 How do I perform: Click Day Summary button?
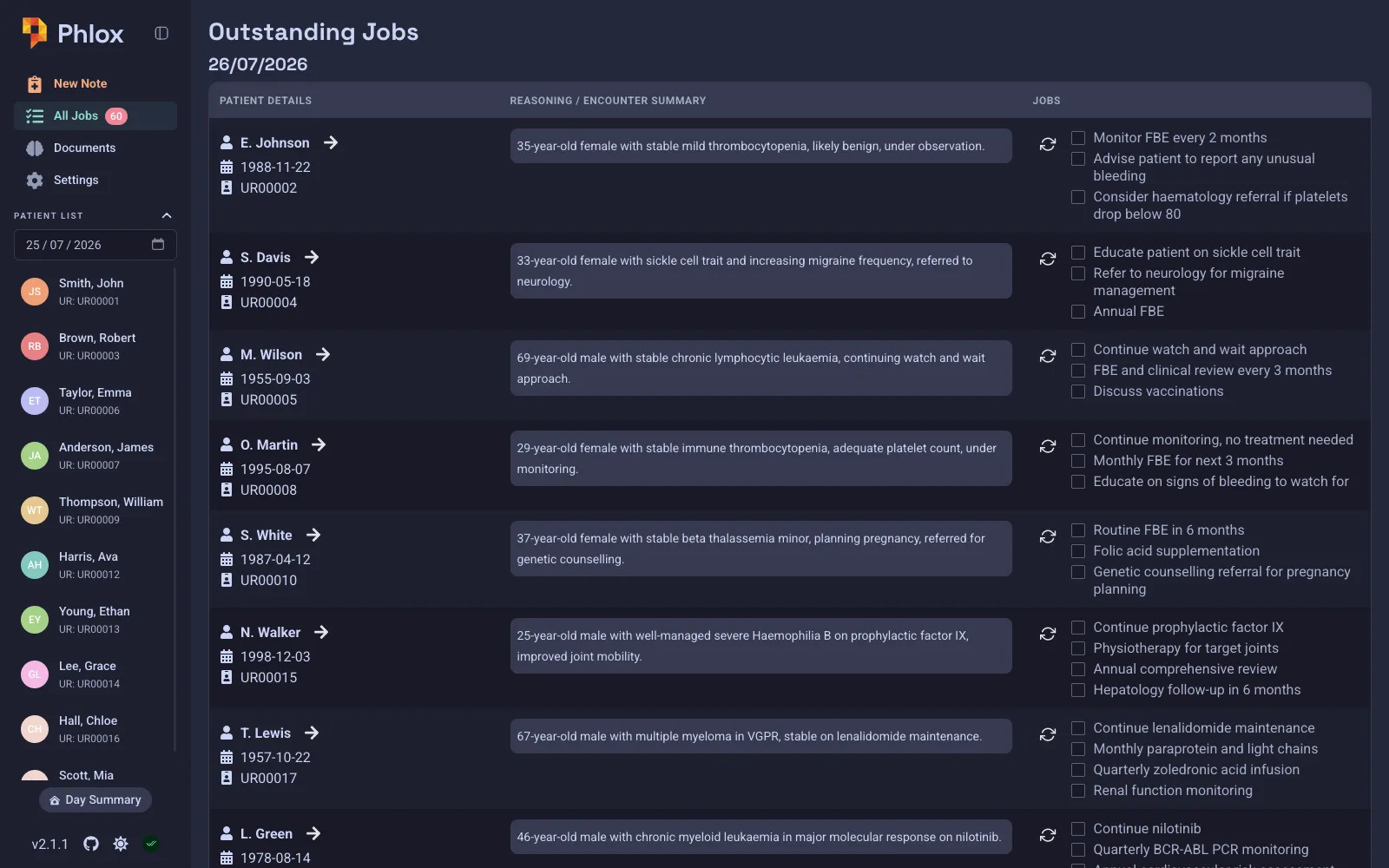tap(95, 799)
